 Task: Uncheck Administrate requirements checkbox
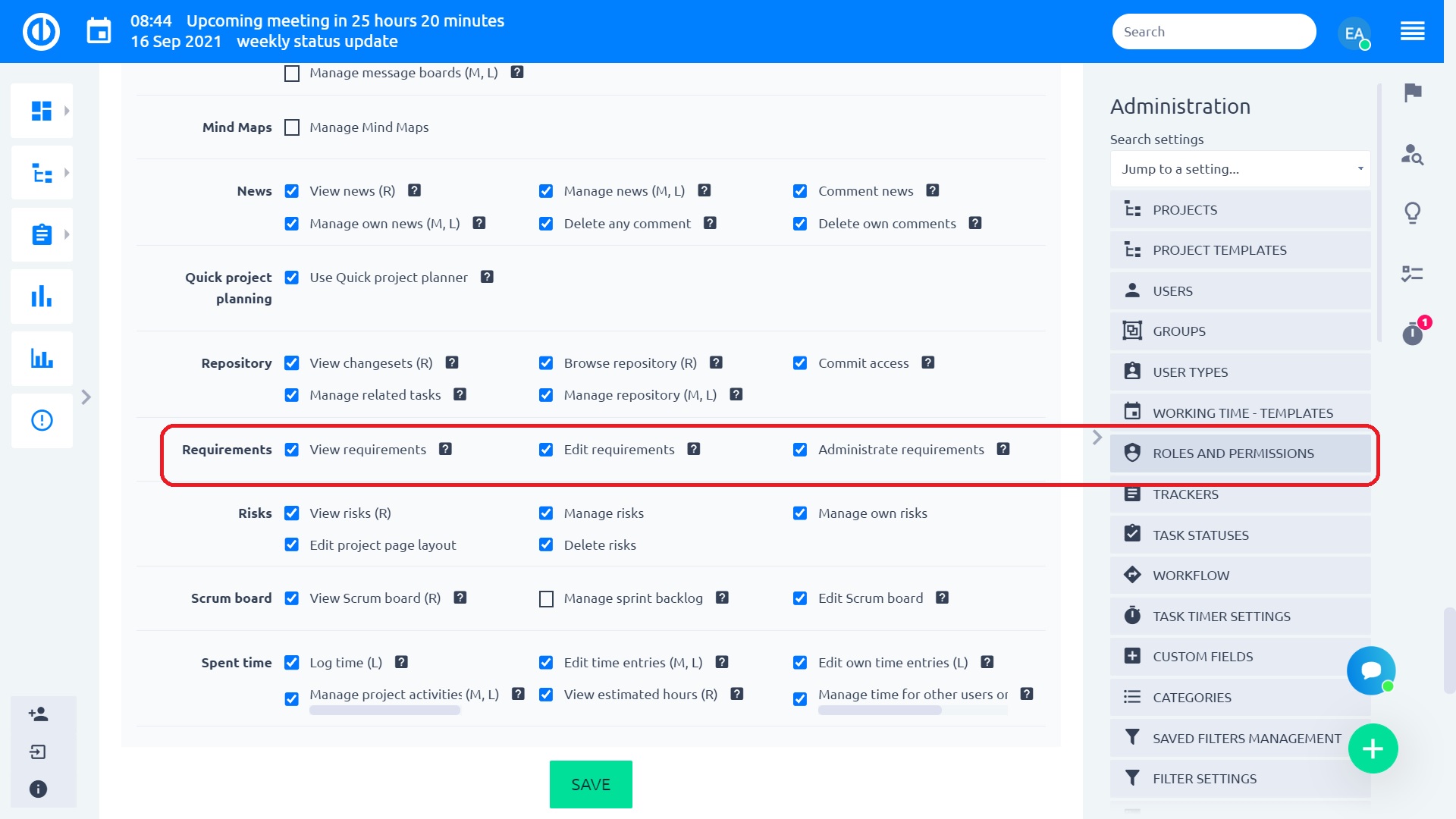pyautogui.click(x=800, y=450)
